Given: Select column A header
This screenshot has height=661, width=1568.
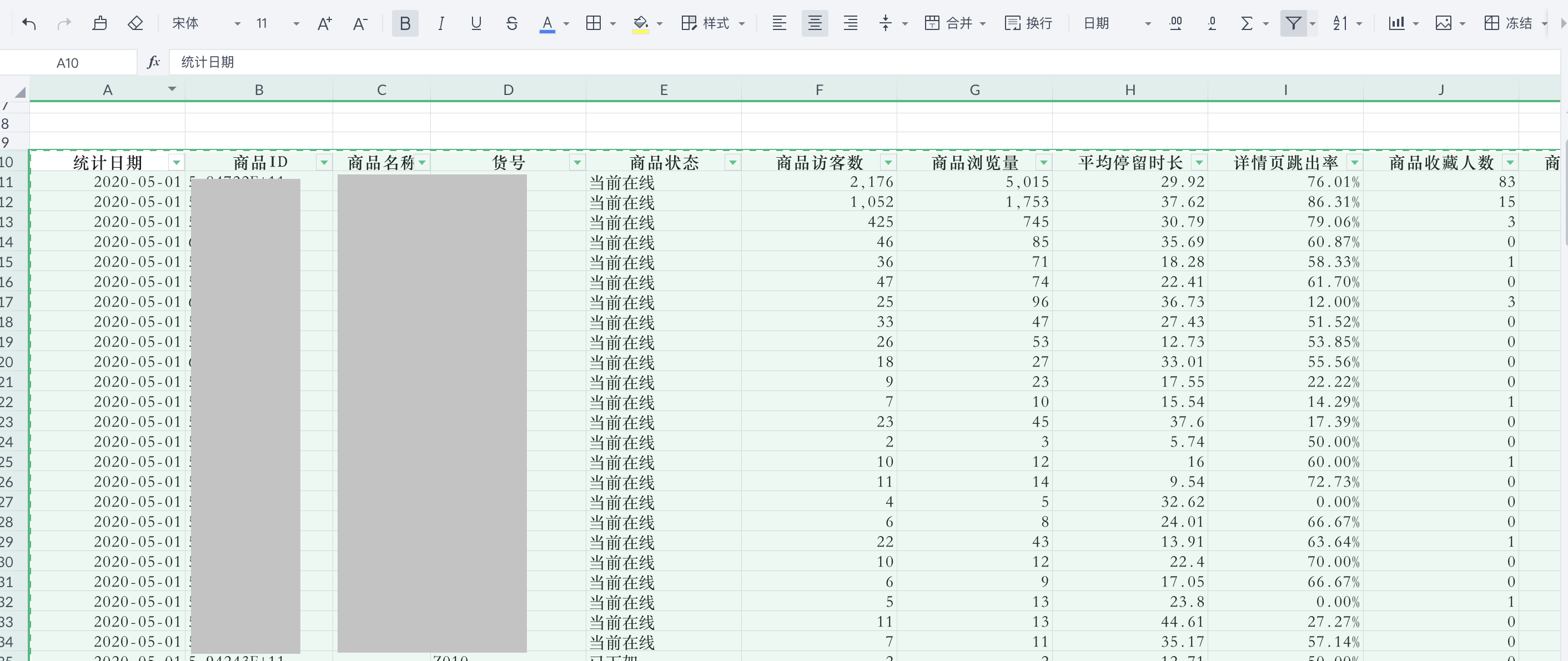Looking at the screenshot, I should [107, 90].
